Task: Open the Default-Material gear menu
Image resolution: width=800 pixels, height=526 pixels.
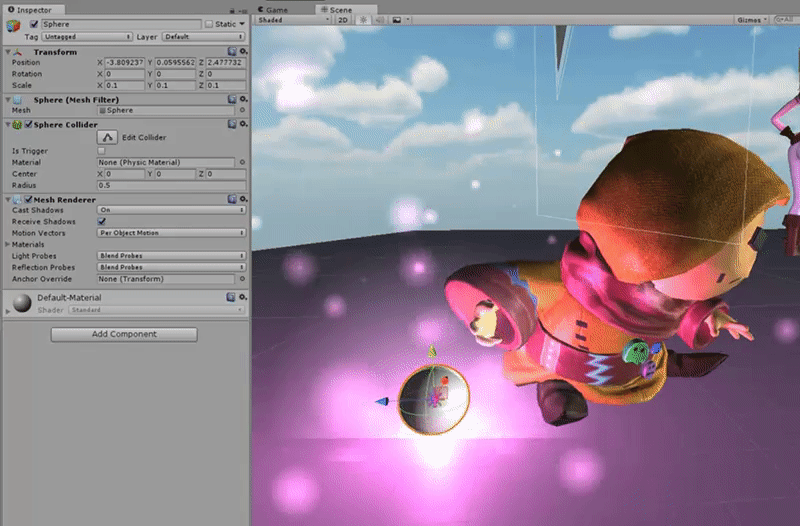Action: 243,297
